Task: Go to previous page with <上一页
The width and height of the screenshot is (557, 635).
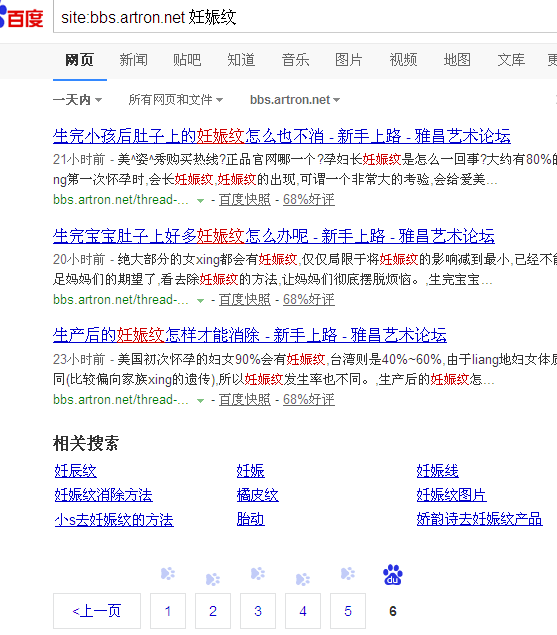Action: [x=97, y=611]
